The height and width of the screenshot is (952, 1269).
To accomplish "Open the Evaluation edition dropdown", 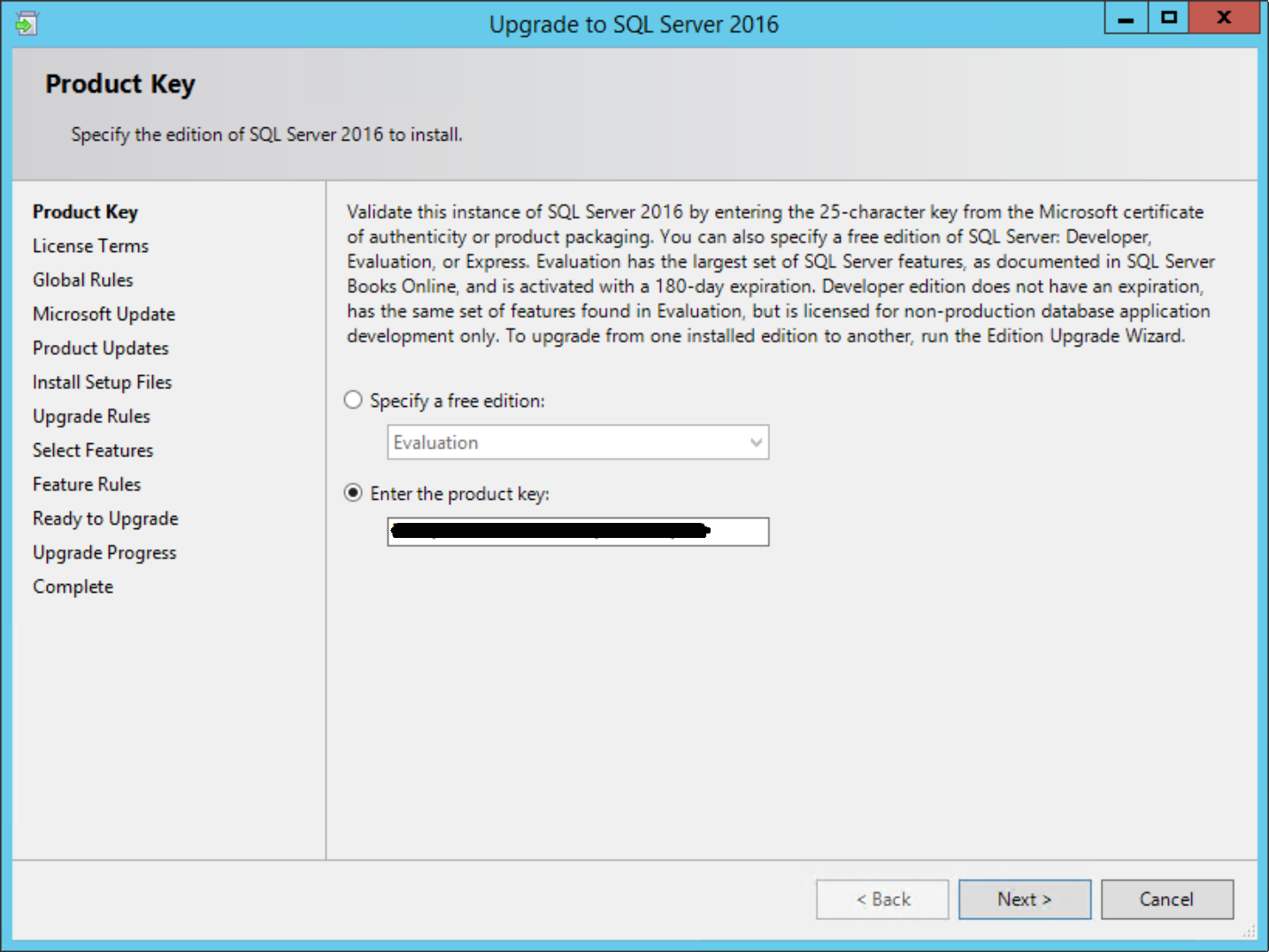I will [578, 442].
